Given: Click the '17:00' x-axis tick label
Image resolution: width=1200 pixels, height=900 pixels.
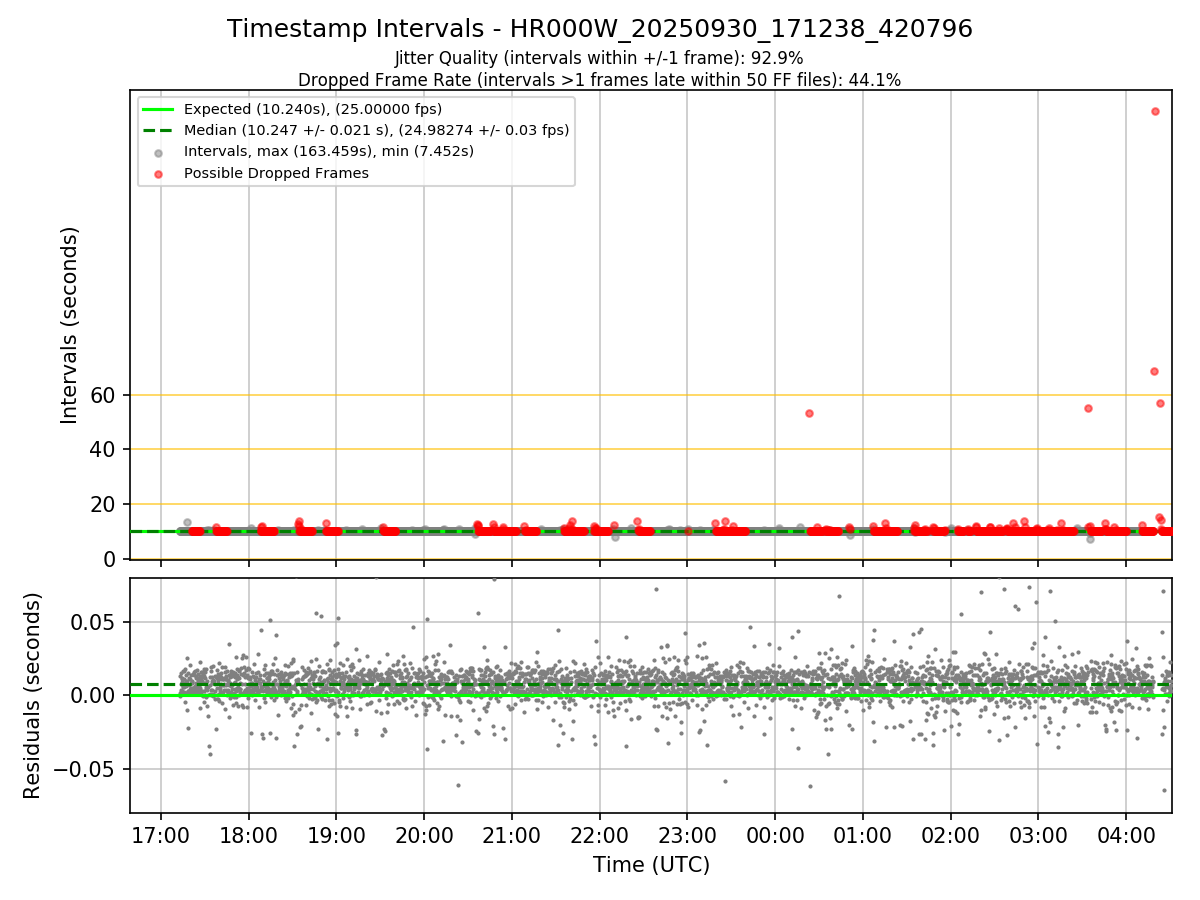Looking at the screenshot, I should click(161, 834).
